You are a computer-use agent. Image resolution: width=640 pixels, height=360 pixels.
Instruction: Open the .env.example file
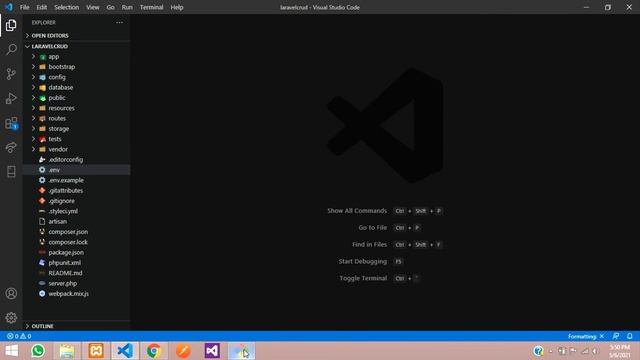(76, 180)
